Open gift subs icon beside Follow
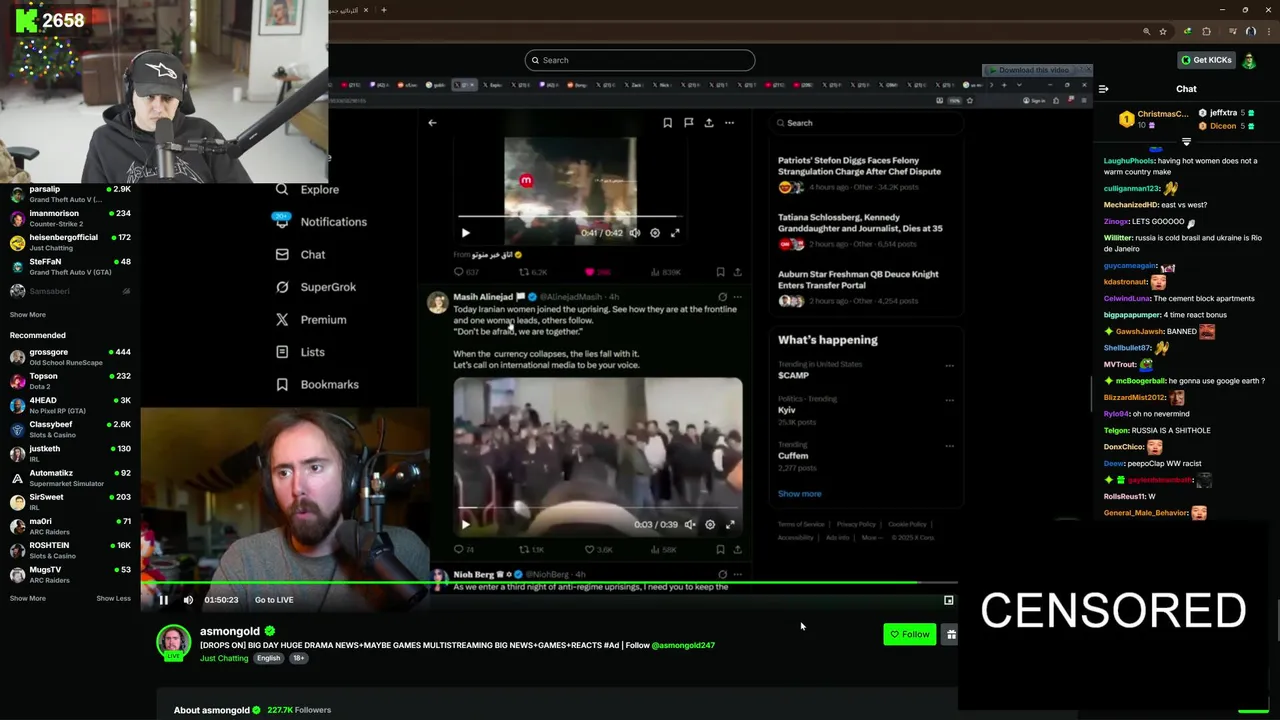 click(951, 634)
